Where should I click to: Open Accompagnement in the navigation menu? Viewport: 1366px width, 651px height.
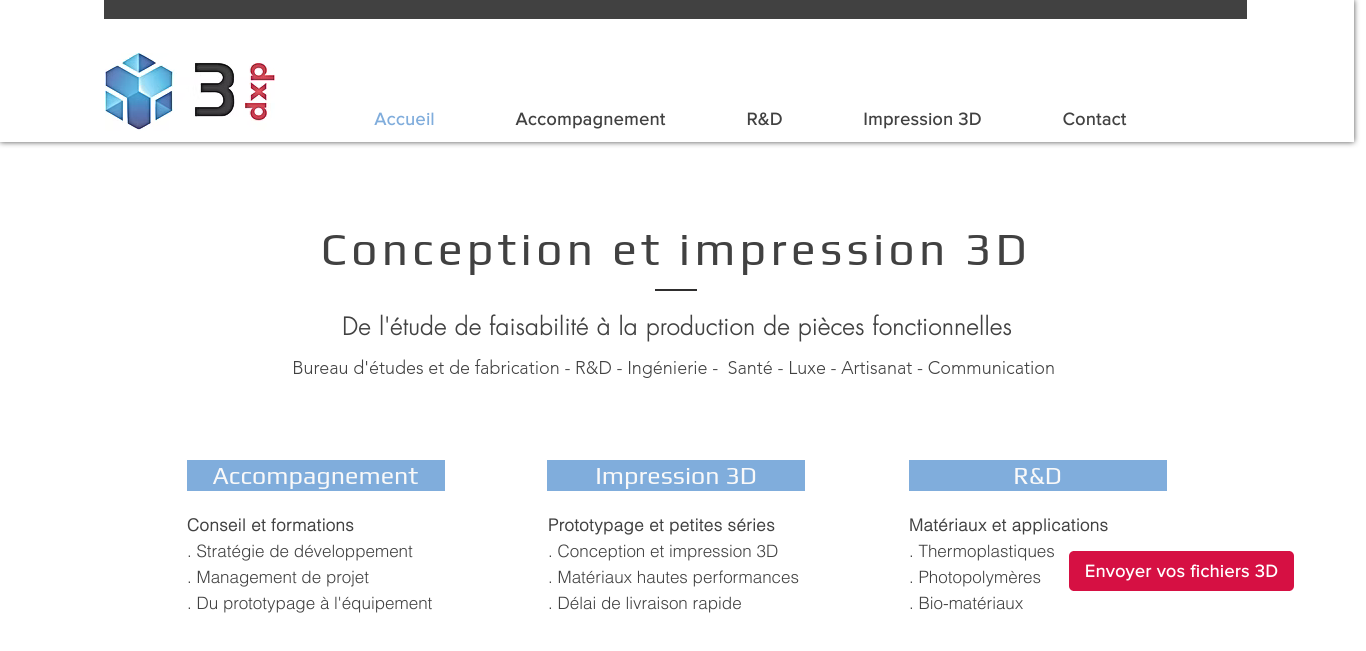point(590,119)
